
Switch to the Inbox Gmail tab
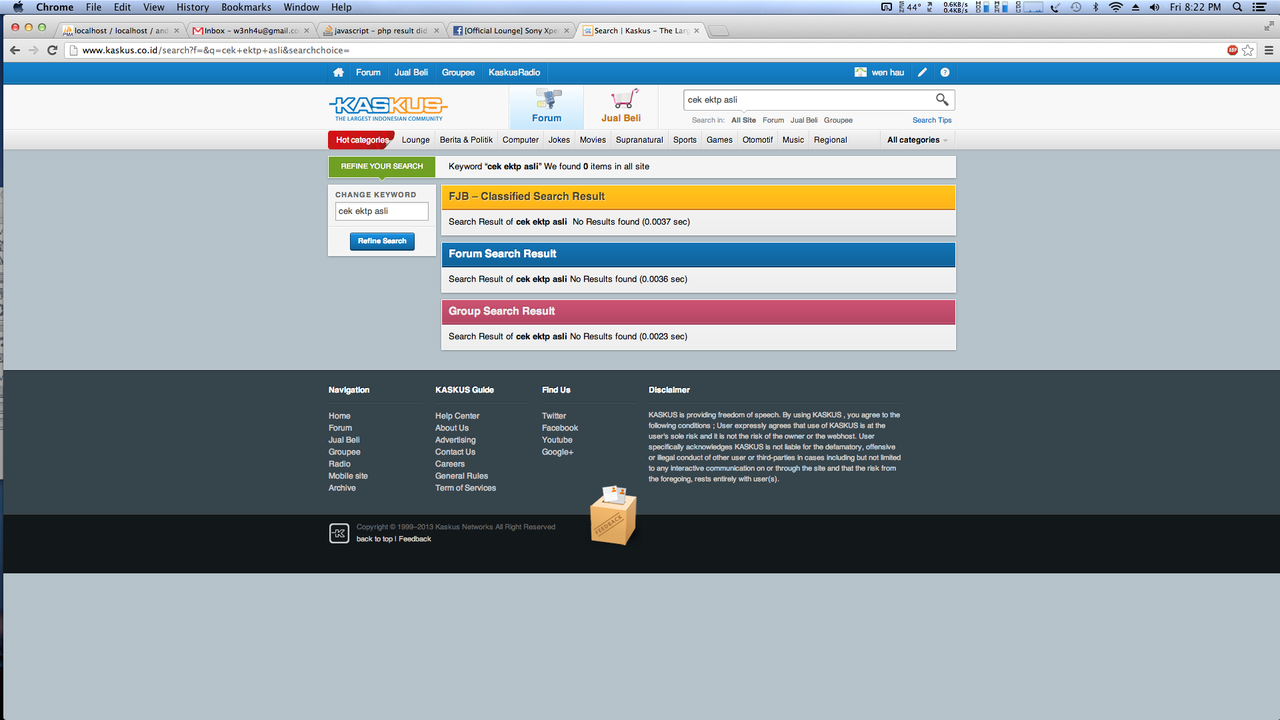coord(249,31)
